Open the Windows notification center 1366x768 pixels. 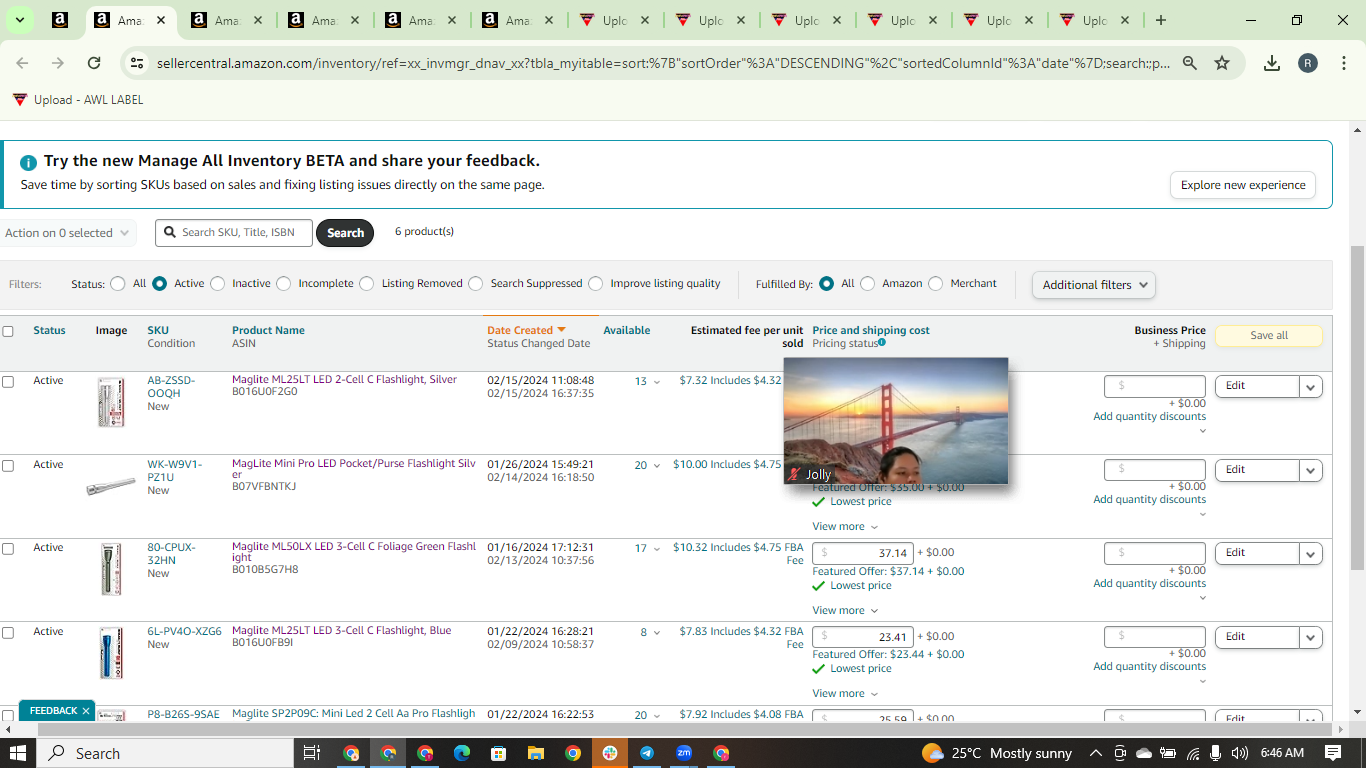[1333, 753]
